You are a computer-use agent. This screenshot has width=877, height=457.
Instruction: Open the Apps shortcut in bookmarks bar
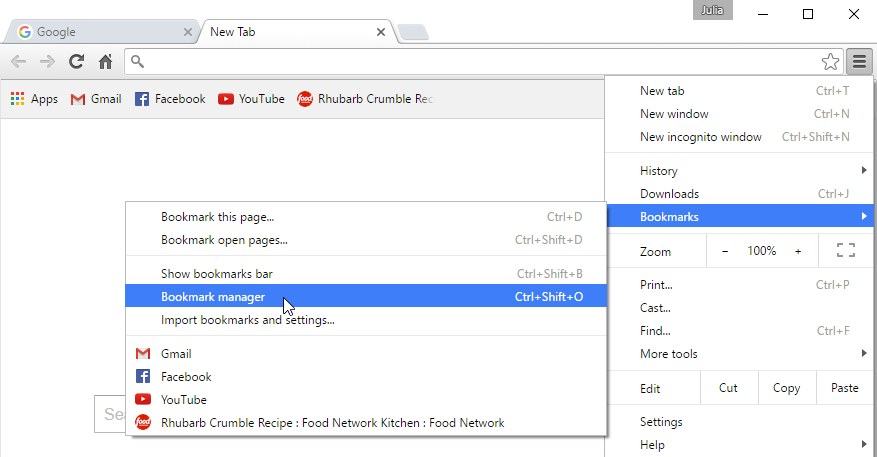click(x=34, y=99)
